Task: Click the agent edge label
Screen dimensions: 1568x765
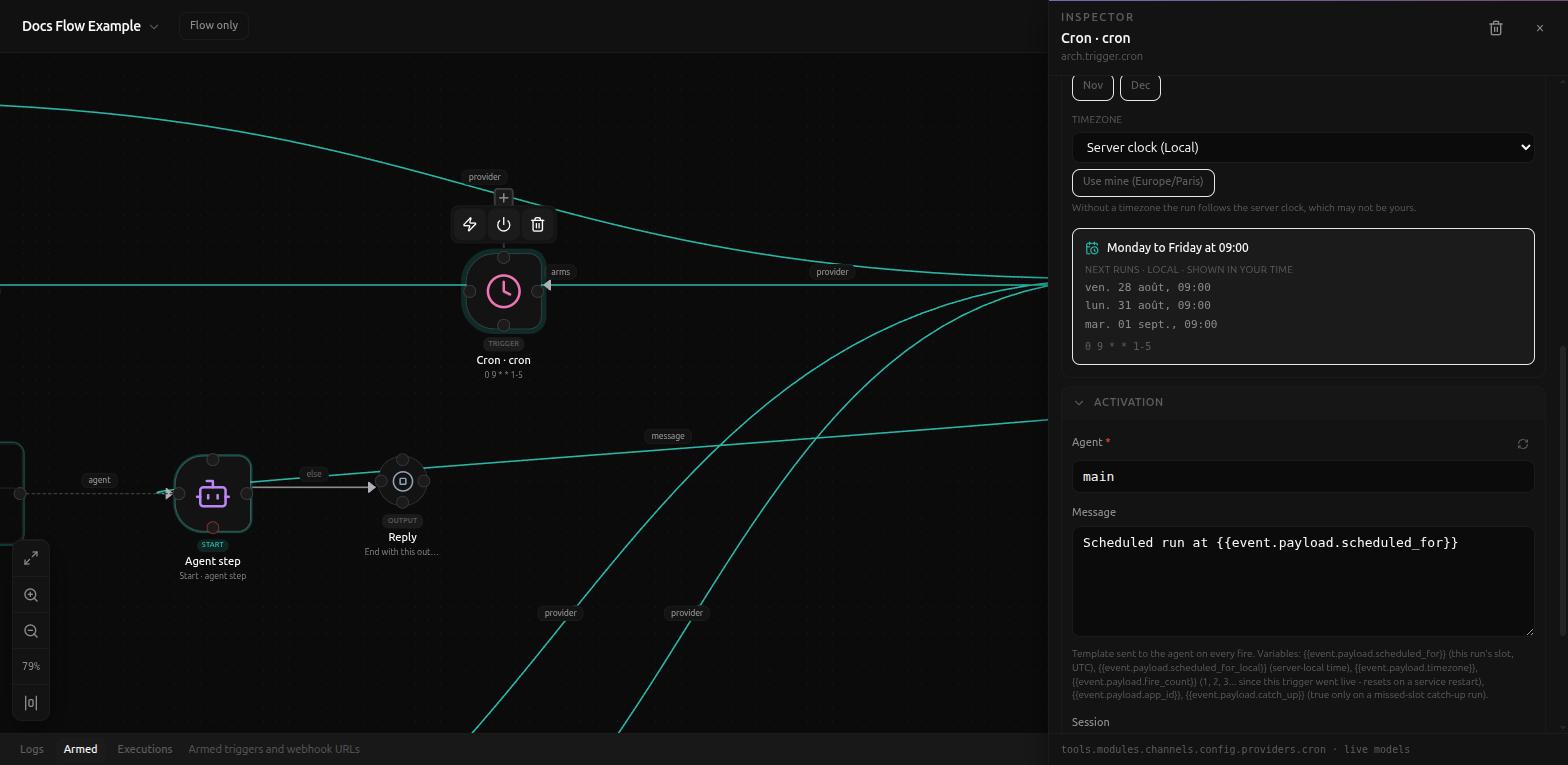Action: coord(99,480)
